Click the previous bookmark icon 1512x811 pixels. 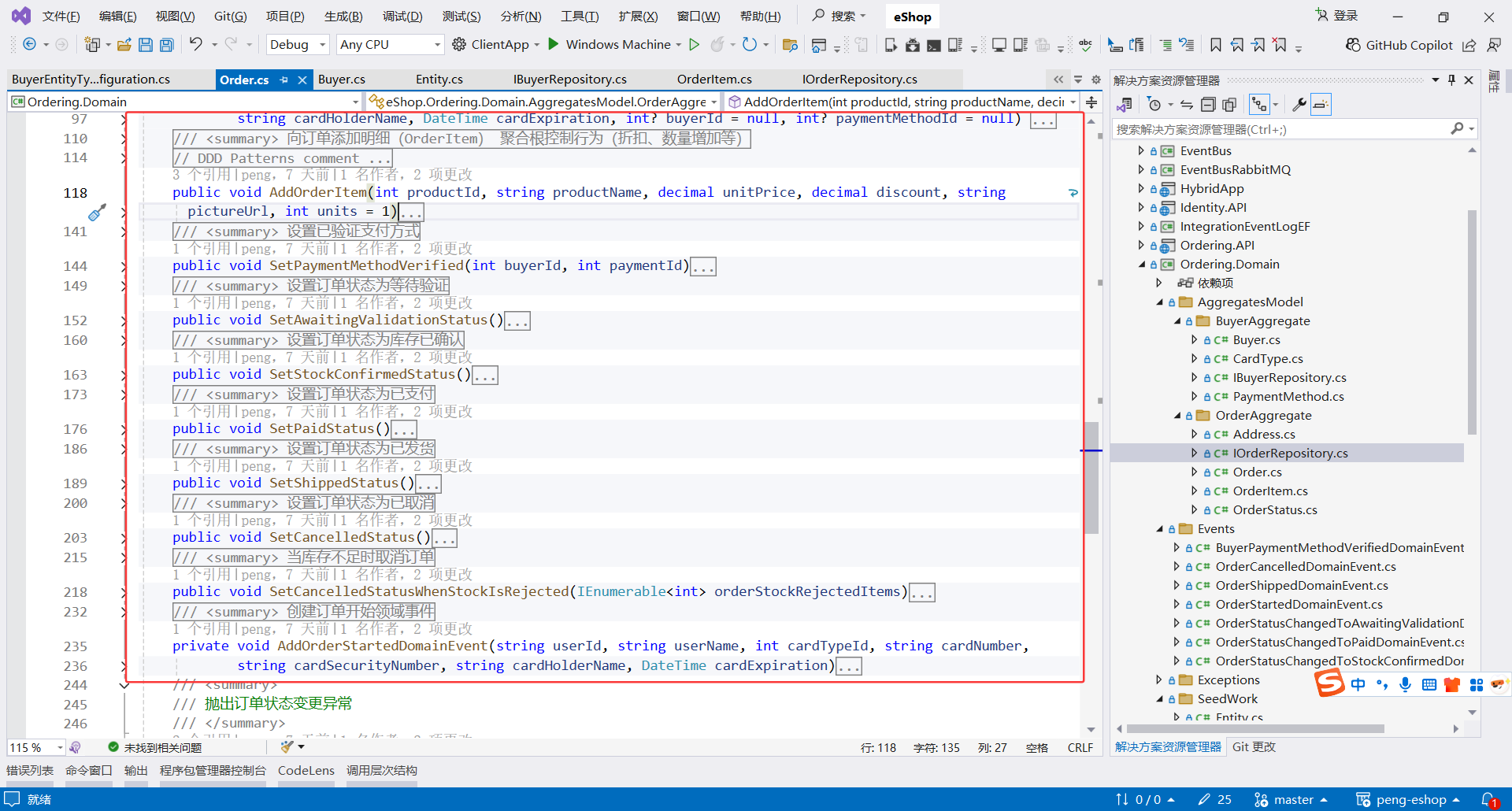click(1237, 45)
